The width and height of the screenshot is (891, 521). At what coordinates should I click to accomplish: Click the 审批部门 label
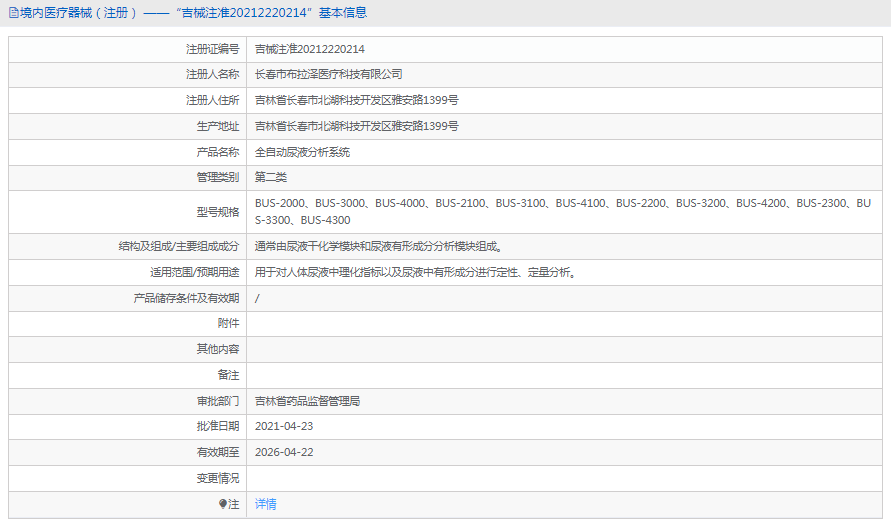(218, 401)
